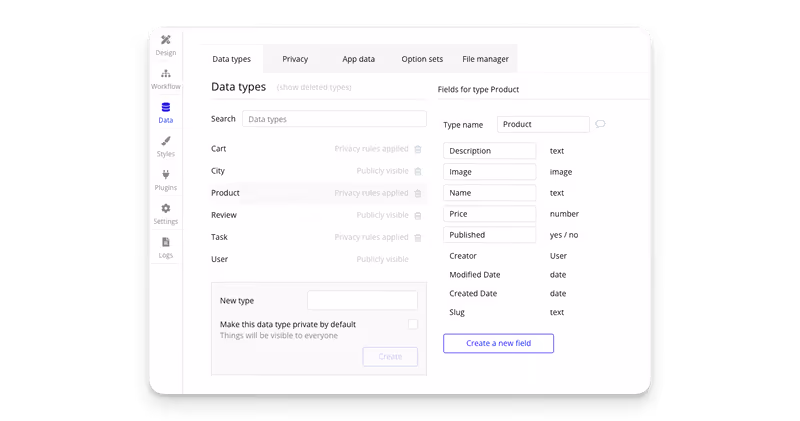Delete the City data type (trash icon)
800x421 pixels.
pos(418,171)
